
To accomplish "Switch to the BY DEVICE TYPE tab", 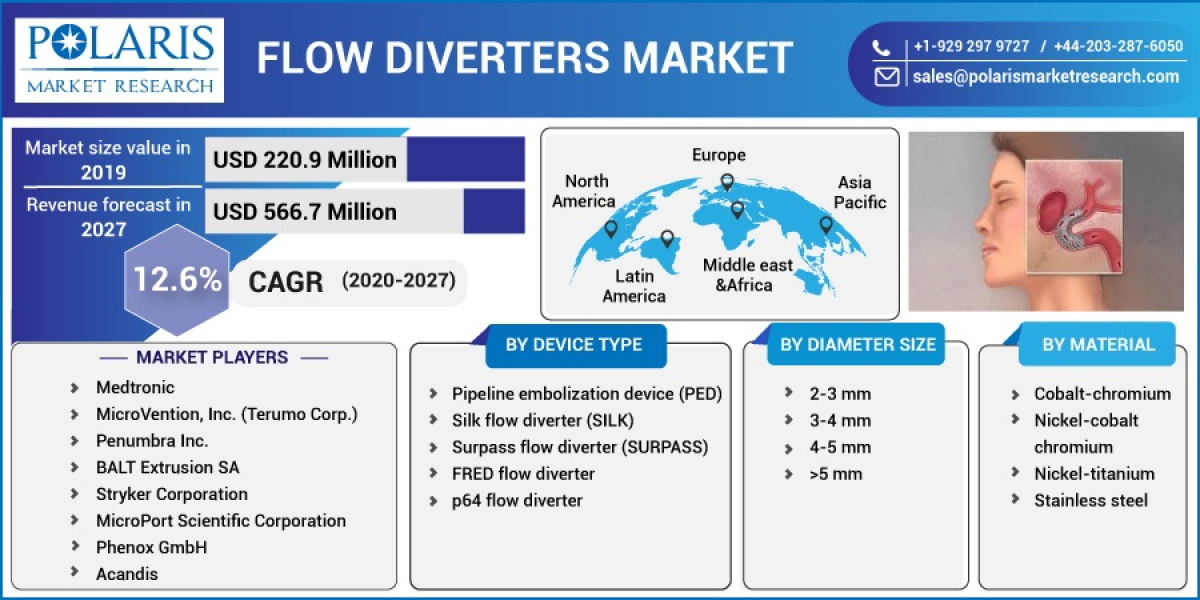I will (x=575, y=344).
